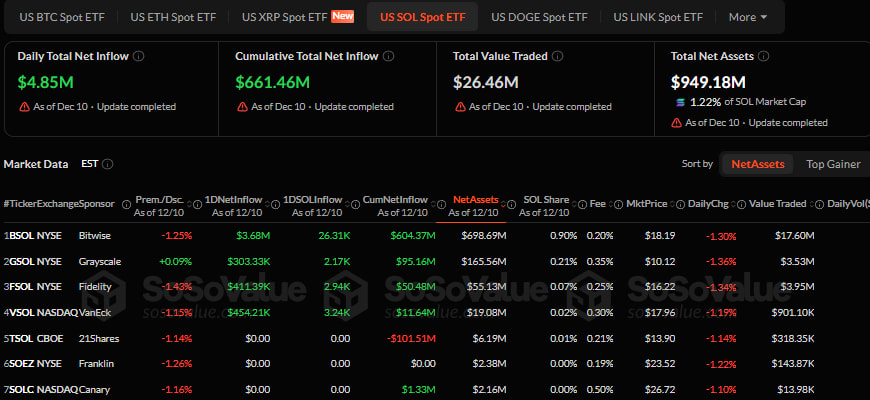Sort table by NetAssets column header

pyautogui.click(x=476, y=200)
